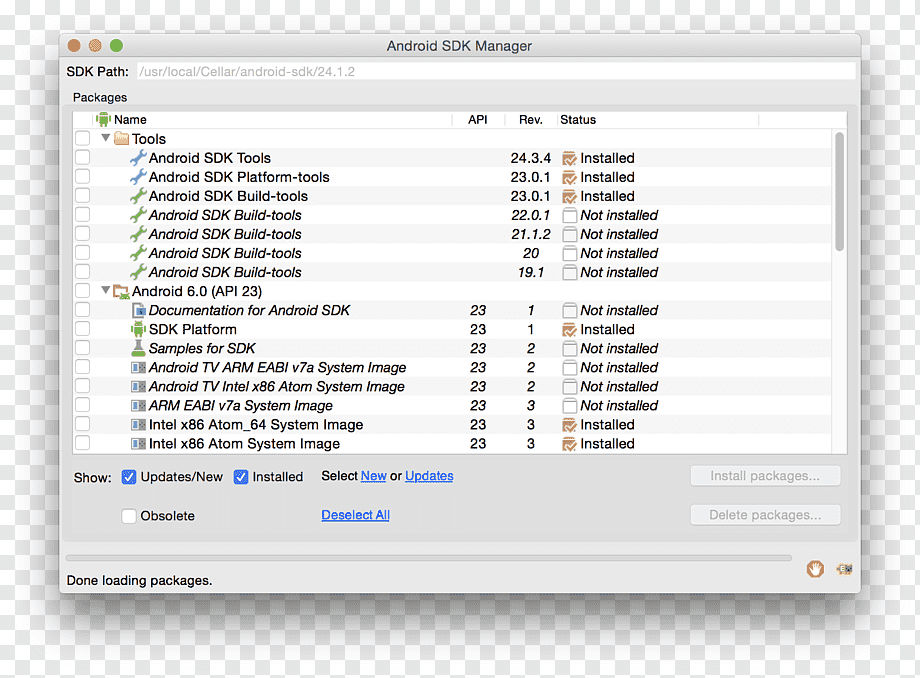Click the Tools folder icon
The height and width of the screenshot is (678, 920).
pyautogui.click(x=121, y=138)
